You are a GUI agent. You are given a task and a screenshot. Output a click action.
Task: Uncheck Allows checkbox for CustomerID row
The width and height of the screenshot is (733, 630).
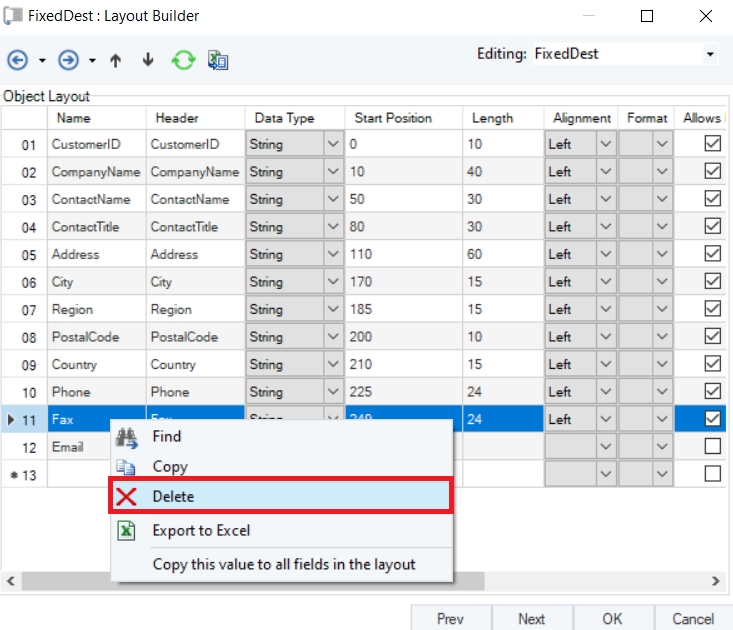(712, 144)
